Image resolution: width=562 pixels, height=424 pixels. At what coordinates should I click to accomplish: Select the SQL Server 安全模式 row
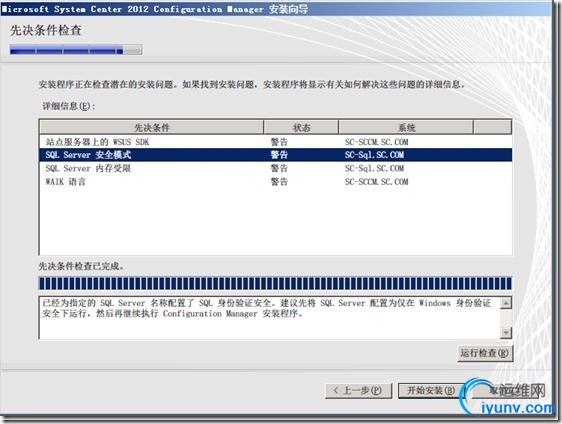(x=275, y=155)
